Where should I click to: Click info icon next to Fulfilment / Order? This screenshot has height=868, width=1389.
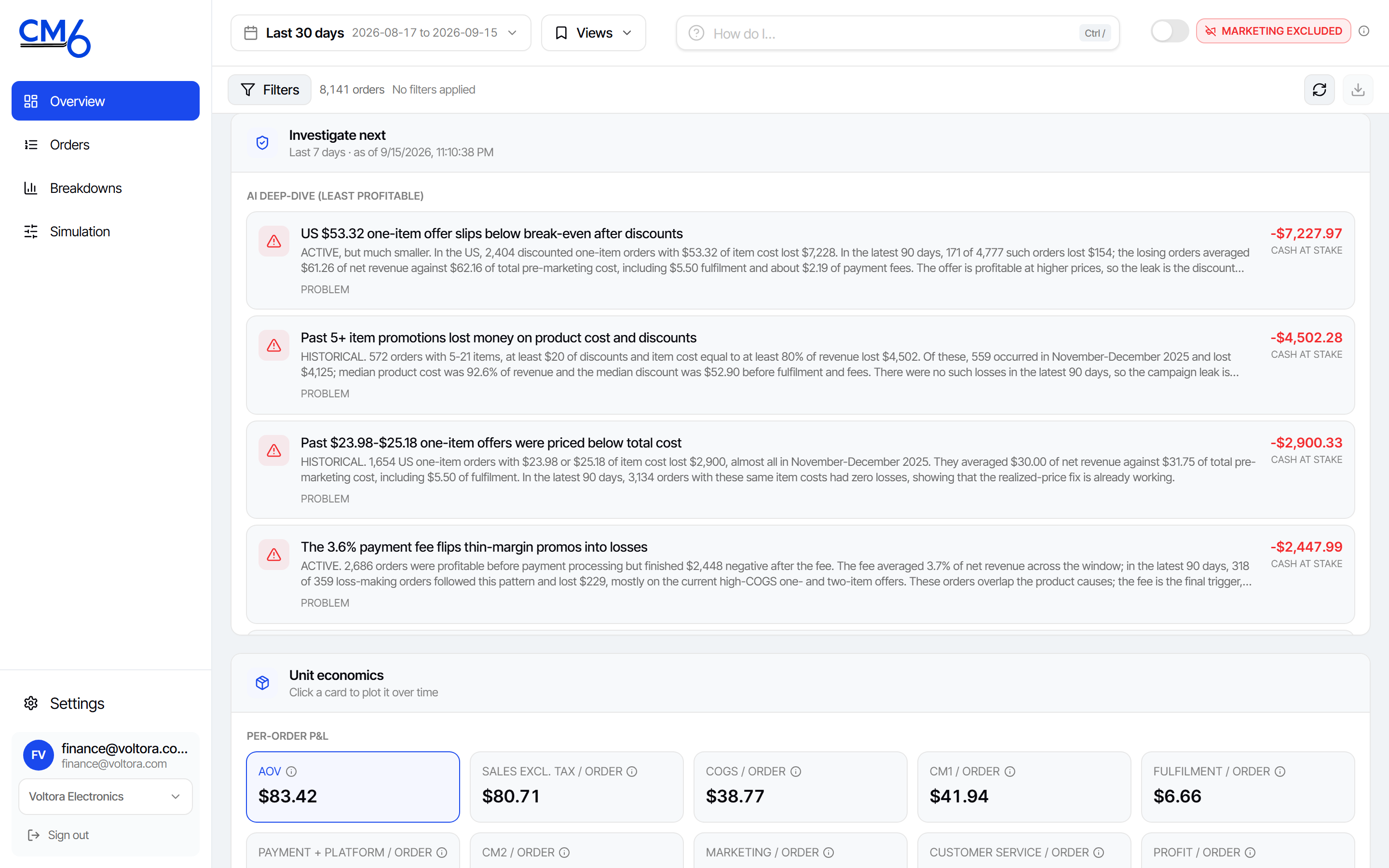[x=1280, y=772]
